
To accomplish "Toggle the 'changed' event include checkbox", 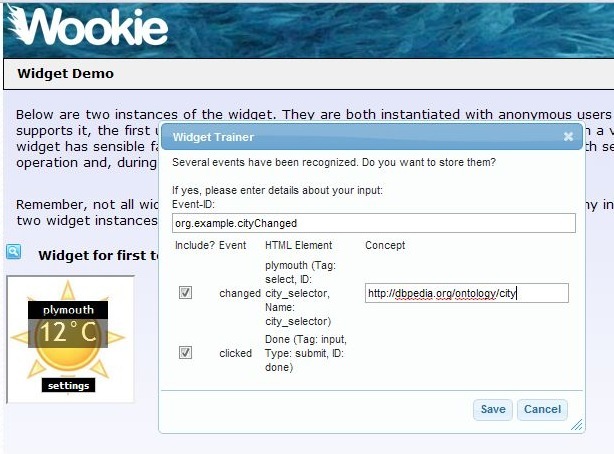I will coord(185,293).
